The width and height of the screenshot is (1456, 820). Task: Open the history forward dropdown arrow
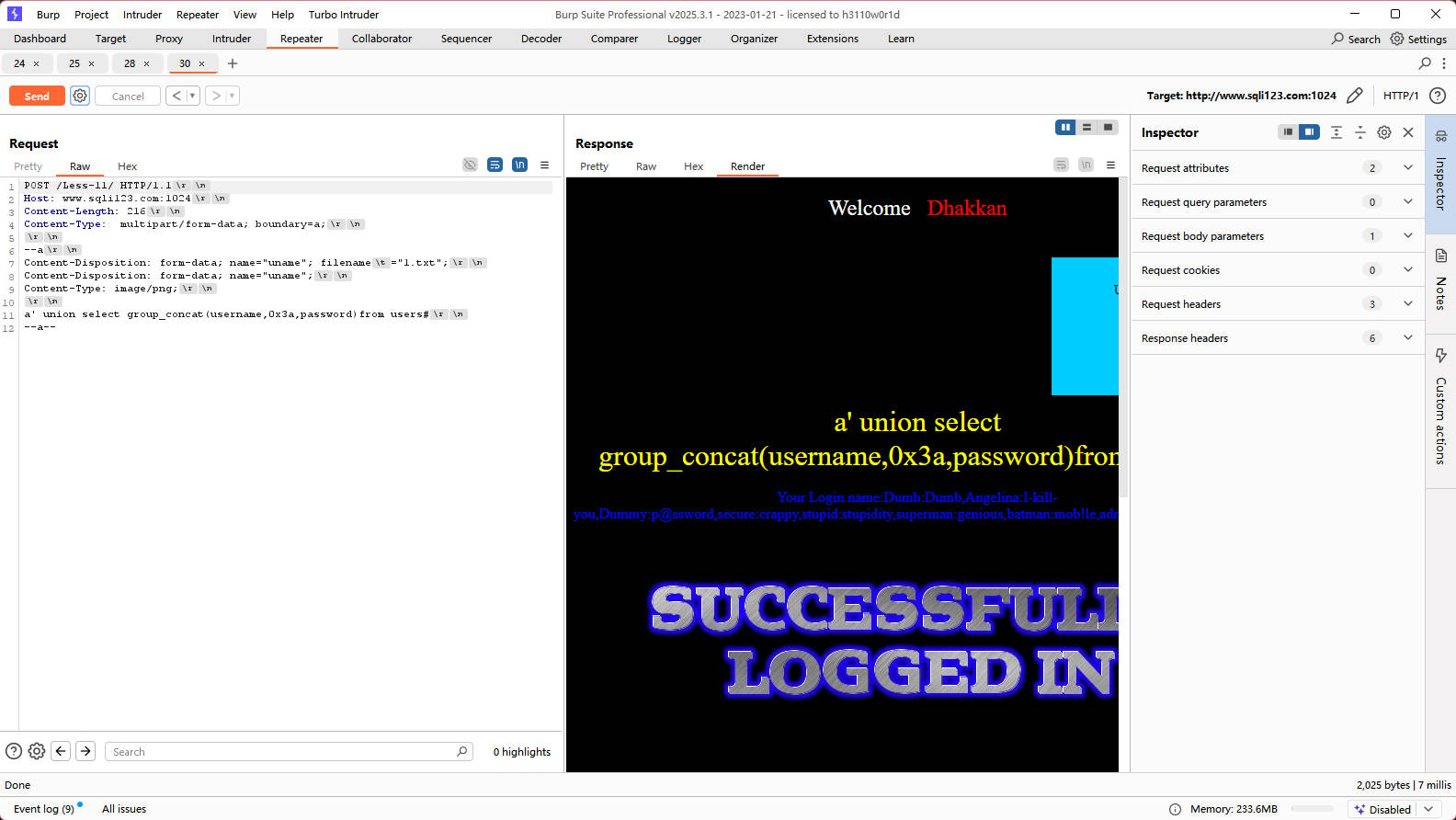tap(233, 96)
